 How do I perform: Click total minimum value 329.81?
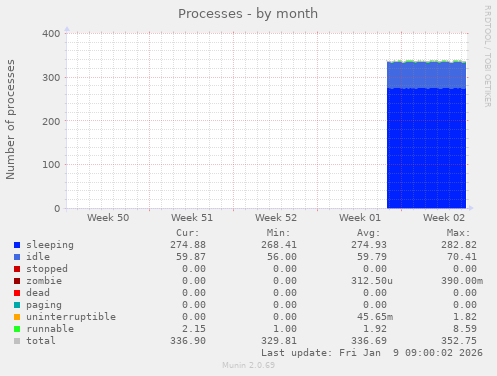pyautogui.click(x=279, y=341)
